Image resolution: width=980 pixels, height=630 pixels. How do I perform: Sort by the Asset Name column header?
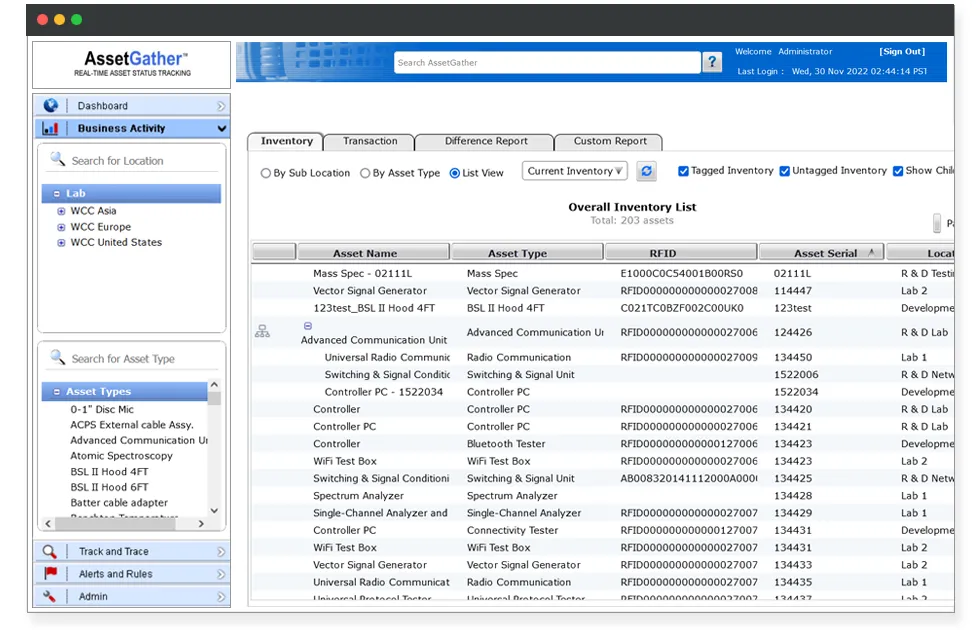pyautogui.click(x=373, y=252)
